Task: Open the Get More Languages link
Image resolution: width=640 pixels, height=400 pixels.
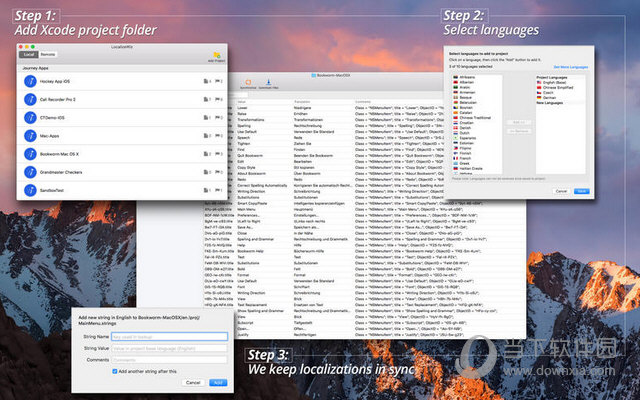Action: (x=571, y=67)
